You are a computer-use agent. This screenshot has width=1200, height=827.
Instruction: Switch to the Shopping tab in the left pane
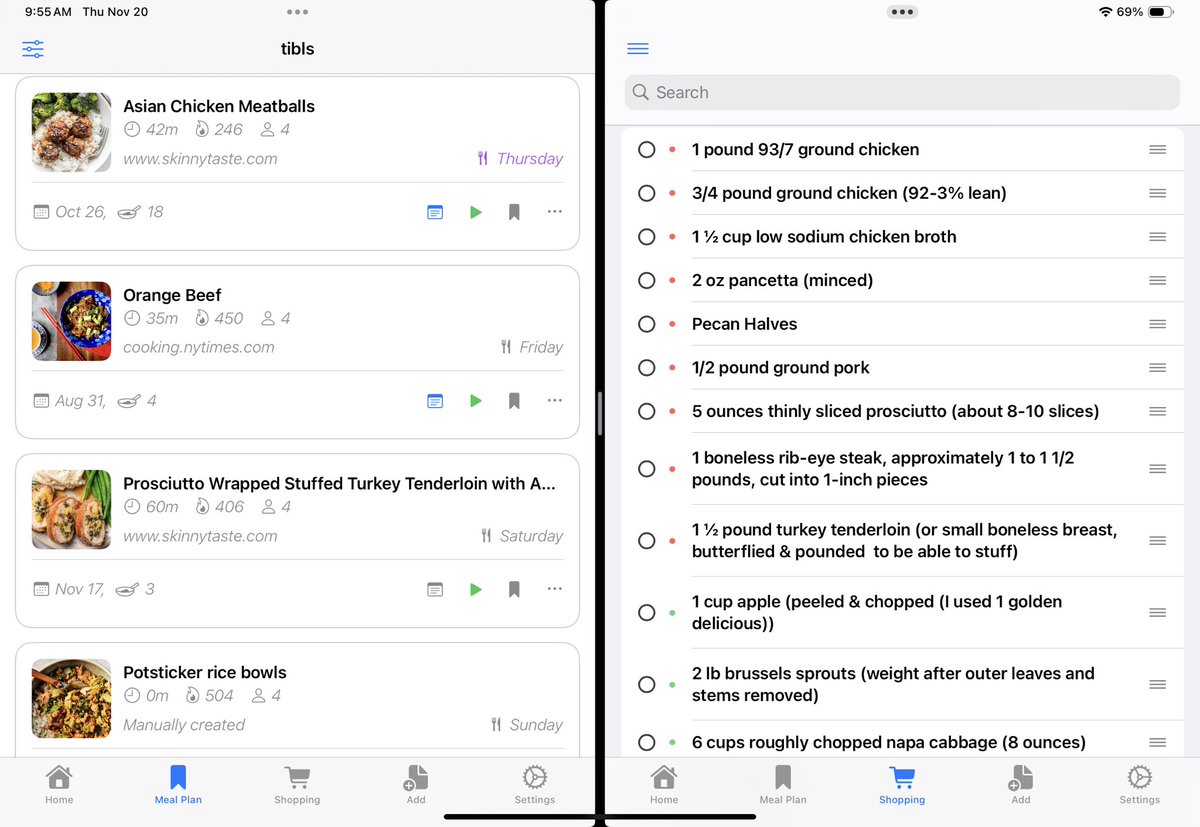[x=297, y=785]
